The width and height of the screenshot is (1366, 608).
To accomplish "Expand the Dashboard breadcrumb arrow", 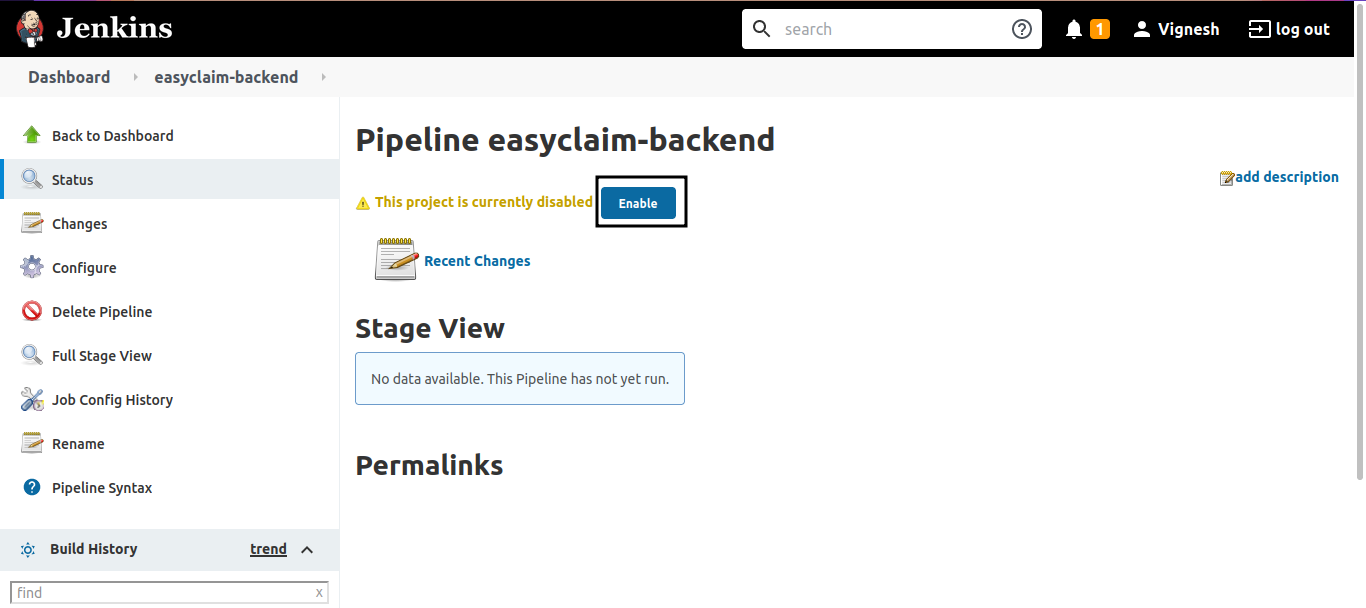I will tap(135, 77).
